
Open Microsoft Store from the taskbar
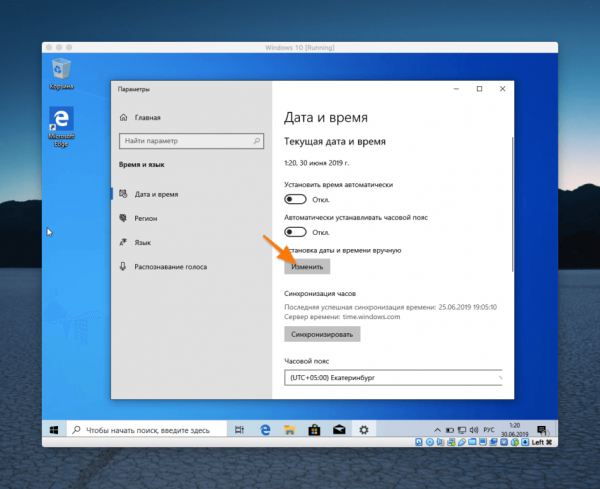[x=314, y=430]
